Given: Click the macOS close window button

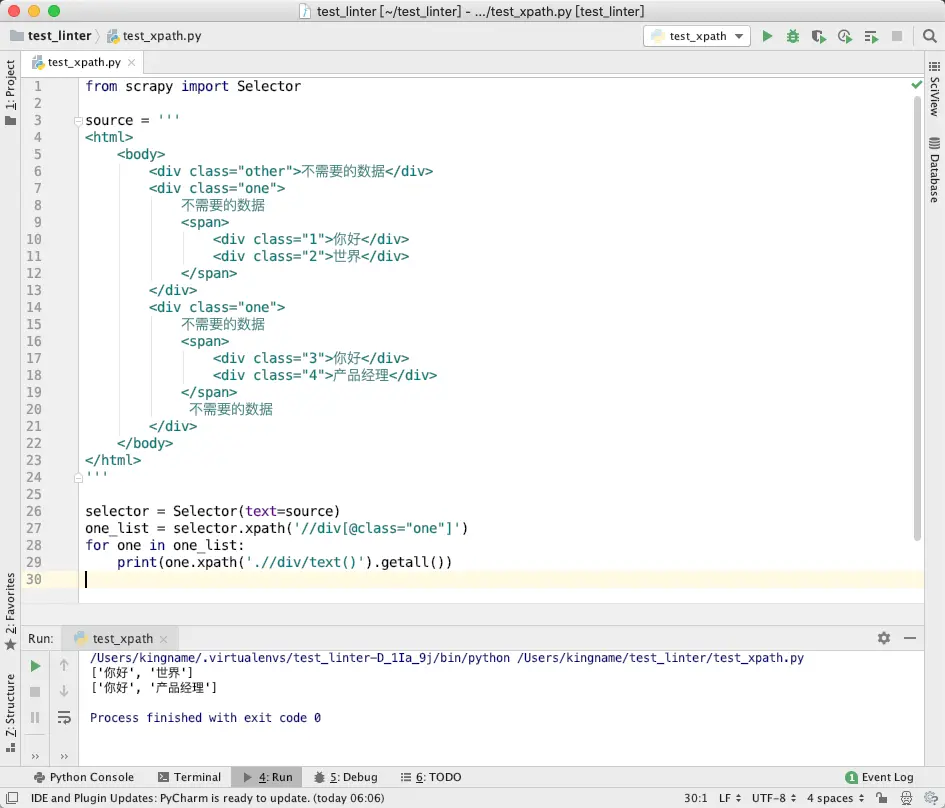Looking at the screenshot, I should pyautogui.click(x=14, y=11).
